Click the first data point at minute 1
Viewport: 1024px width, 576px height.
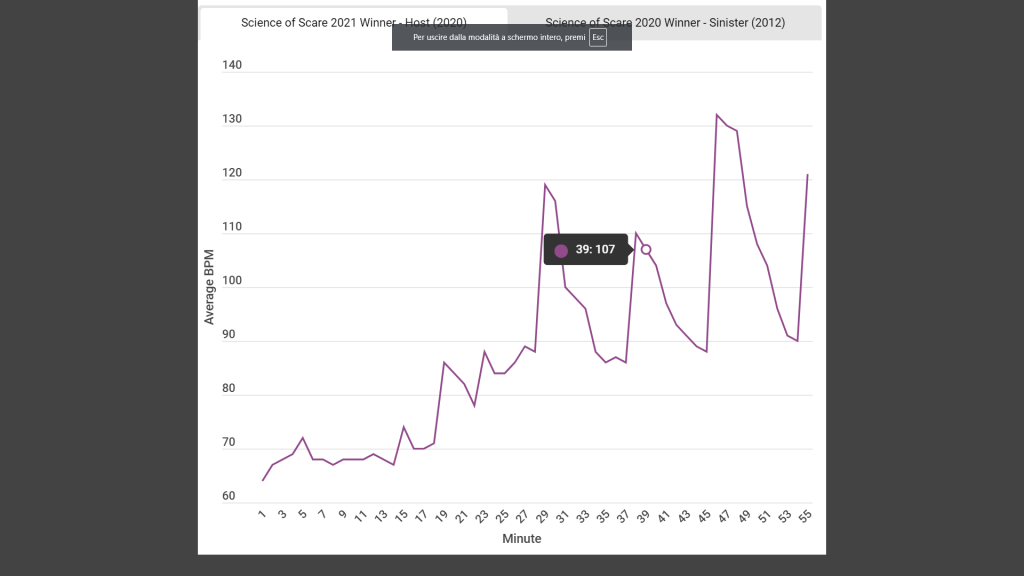[x=263, y=480]
